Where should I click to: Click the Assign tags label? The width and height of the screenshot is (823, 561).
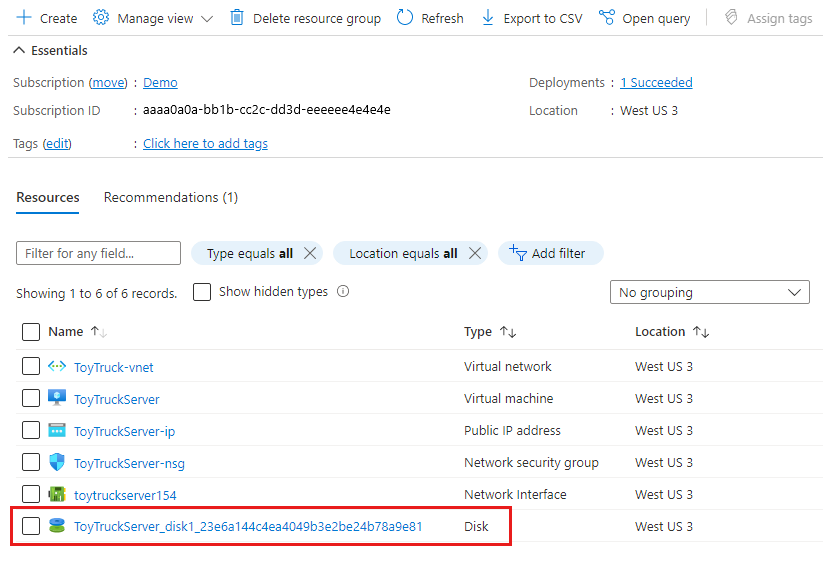click(x=779, y=19)
